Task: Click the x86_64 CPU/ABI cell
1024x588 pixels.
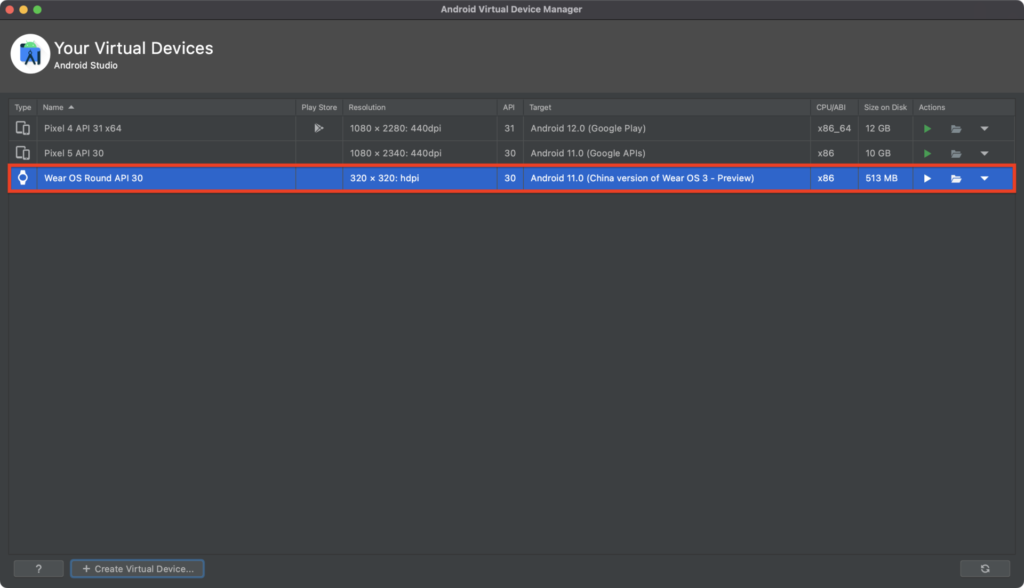Action: (x=834, y=128)
